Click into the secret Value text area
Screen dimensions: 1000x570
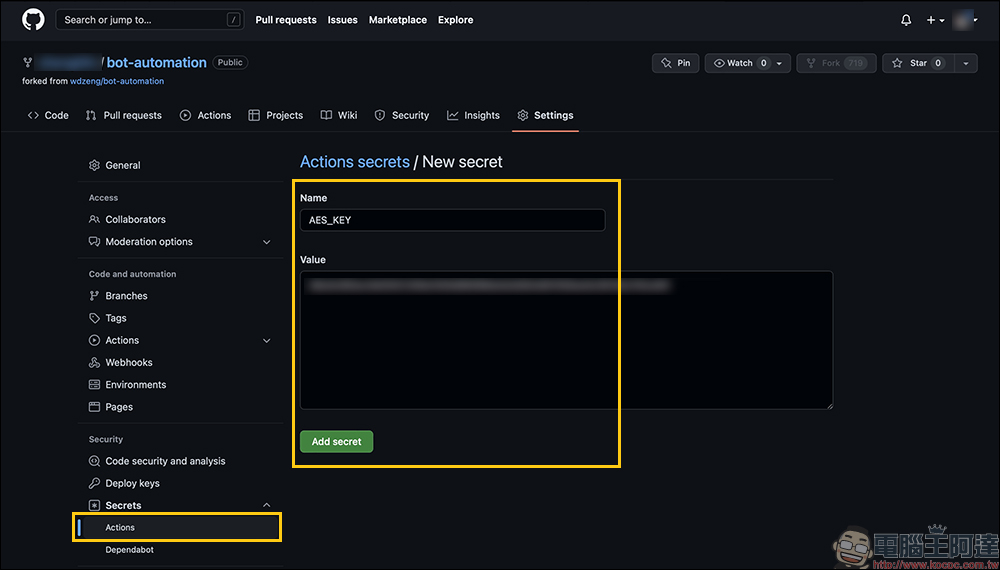coord(566,340)
